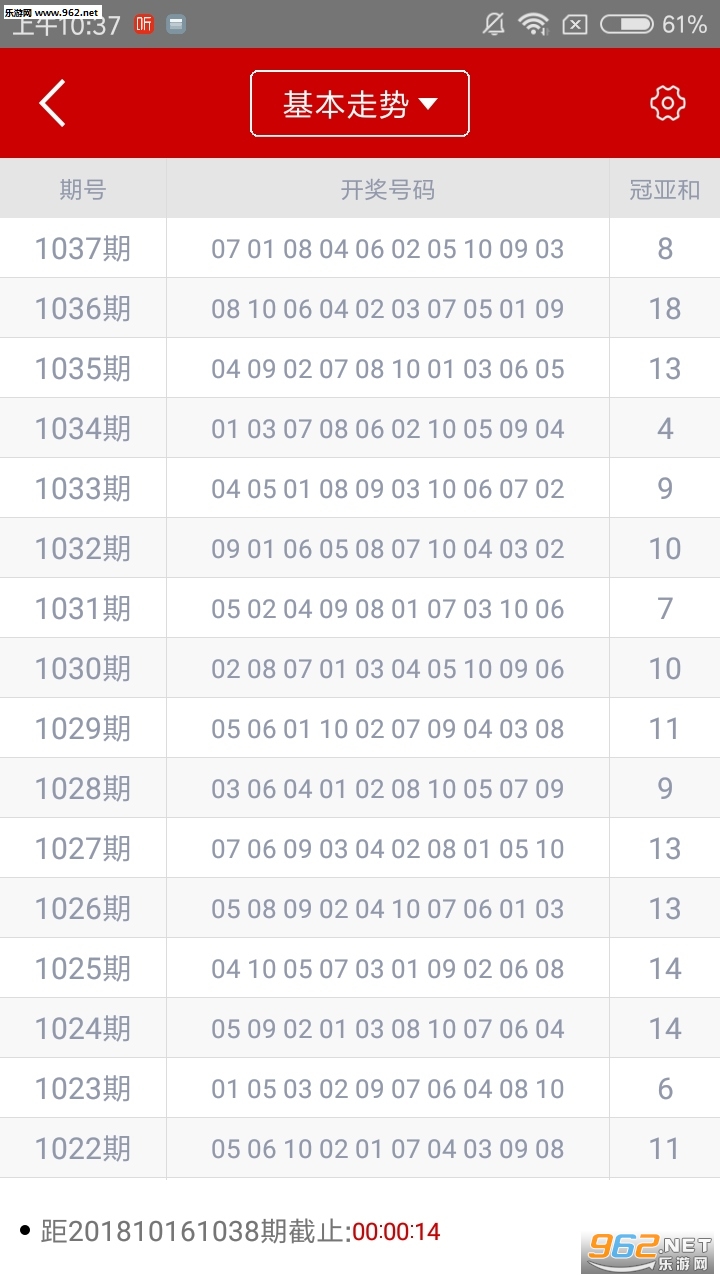Select the 1028期 issue label
Screen dimensions: 720x1280
click(83, 788)
